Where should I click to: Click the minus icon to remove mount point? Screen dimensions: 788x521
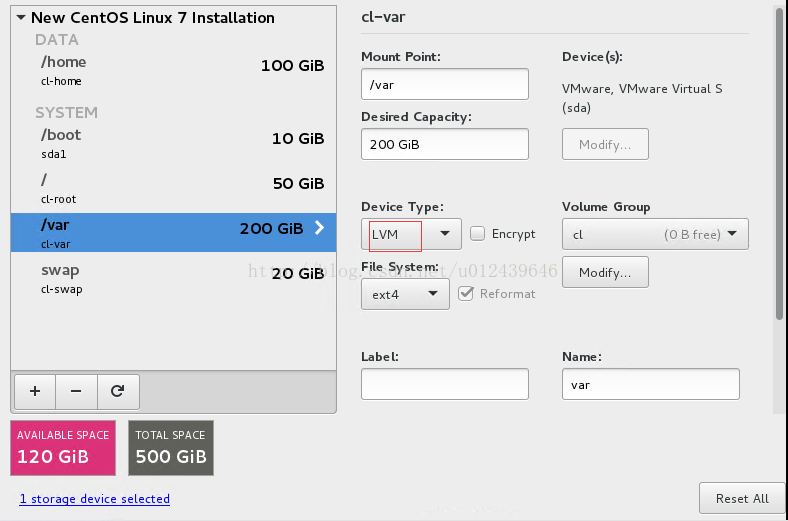click(76, 391)
